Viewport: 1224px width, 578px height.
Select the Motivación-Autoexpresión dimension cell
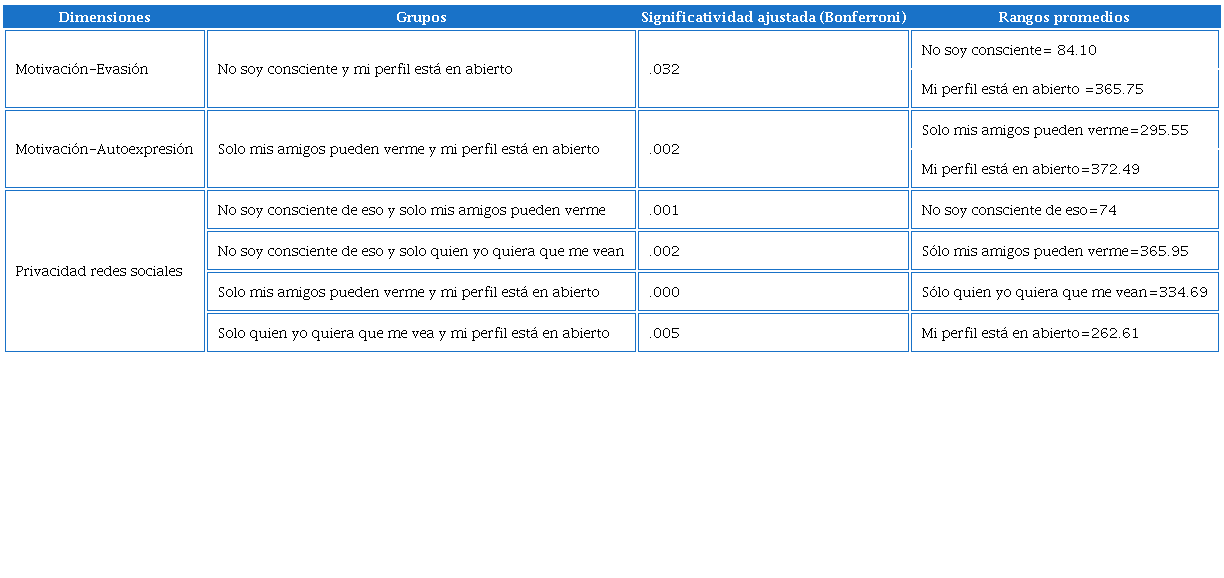tap(104, 149)
